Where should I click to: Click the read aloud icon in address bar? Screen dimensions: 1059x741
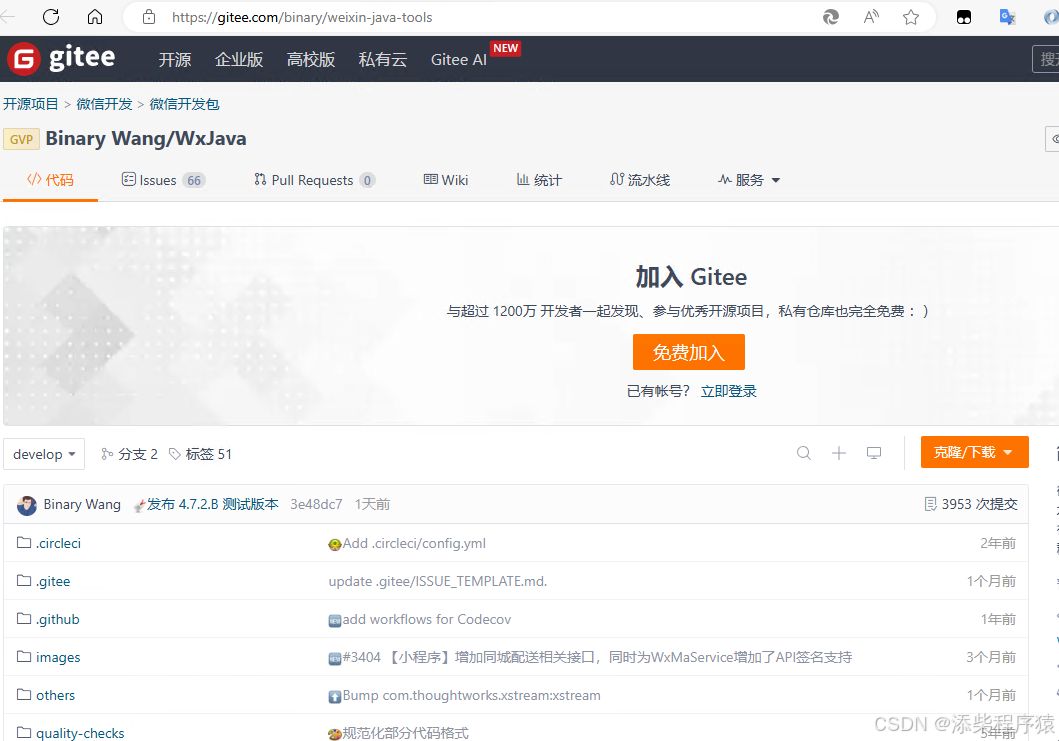coord(871,17)
